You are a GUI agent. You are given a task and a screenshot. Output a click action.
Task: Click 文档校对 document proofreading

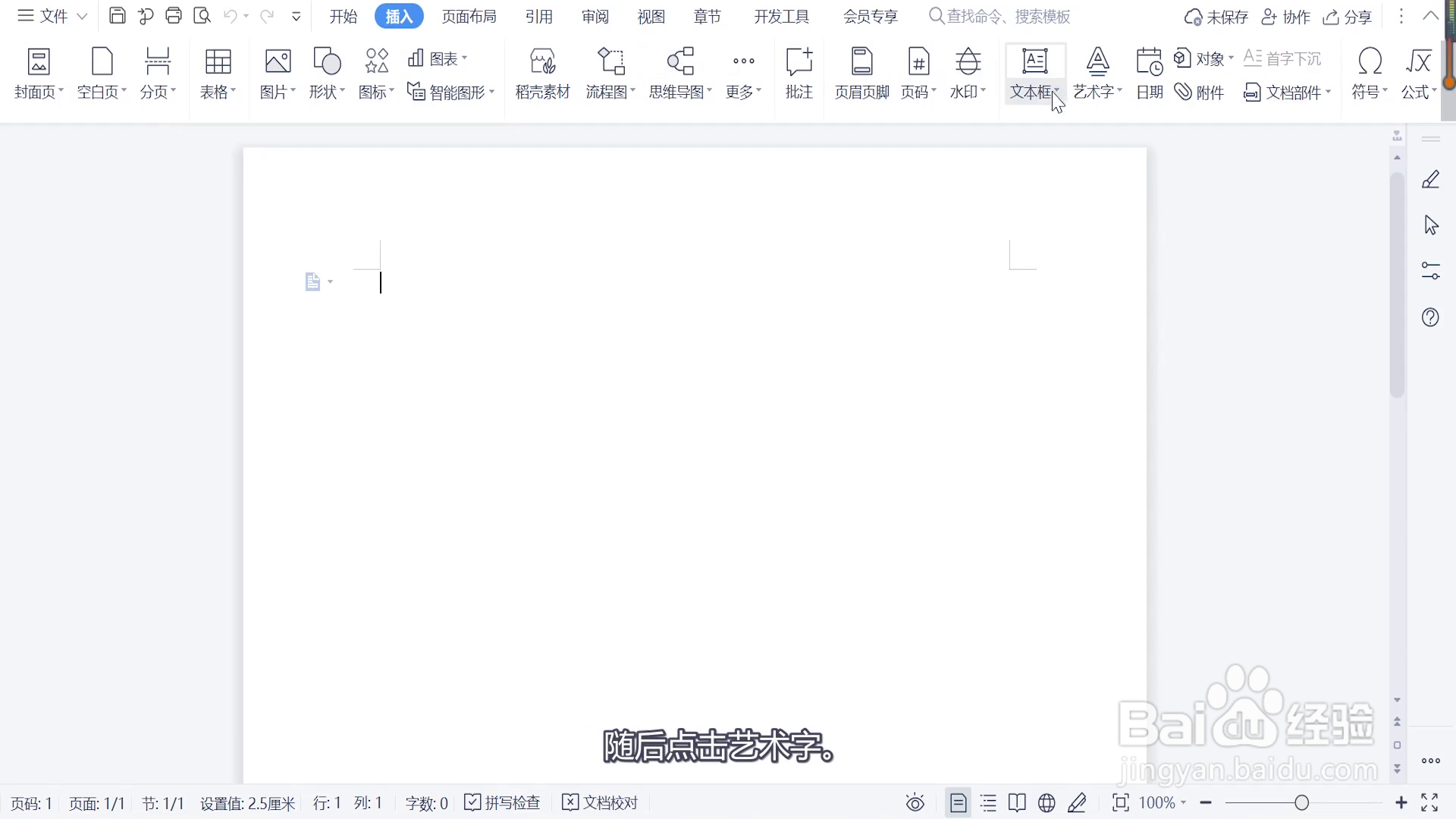(x=600, y=802)
